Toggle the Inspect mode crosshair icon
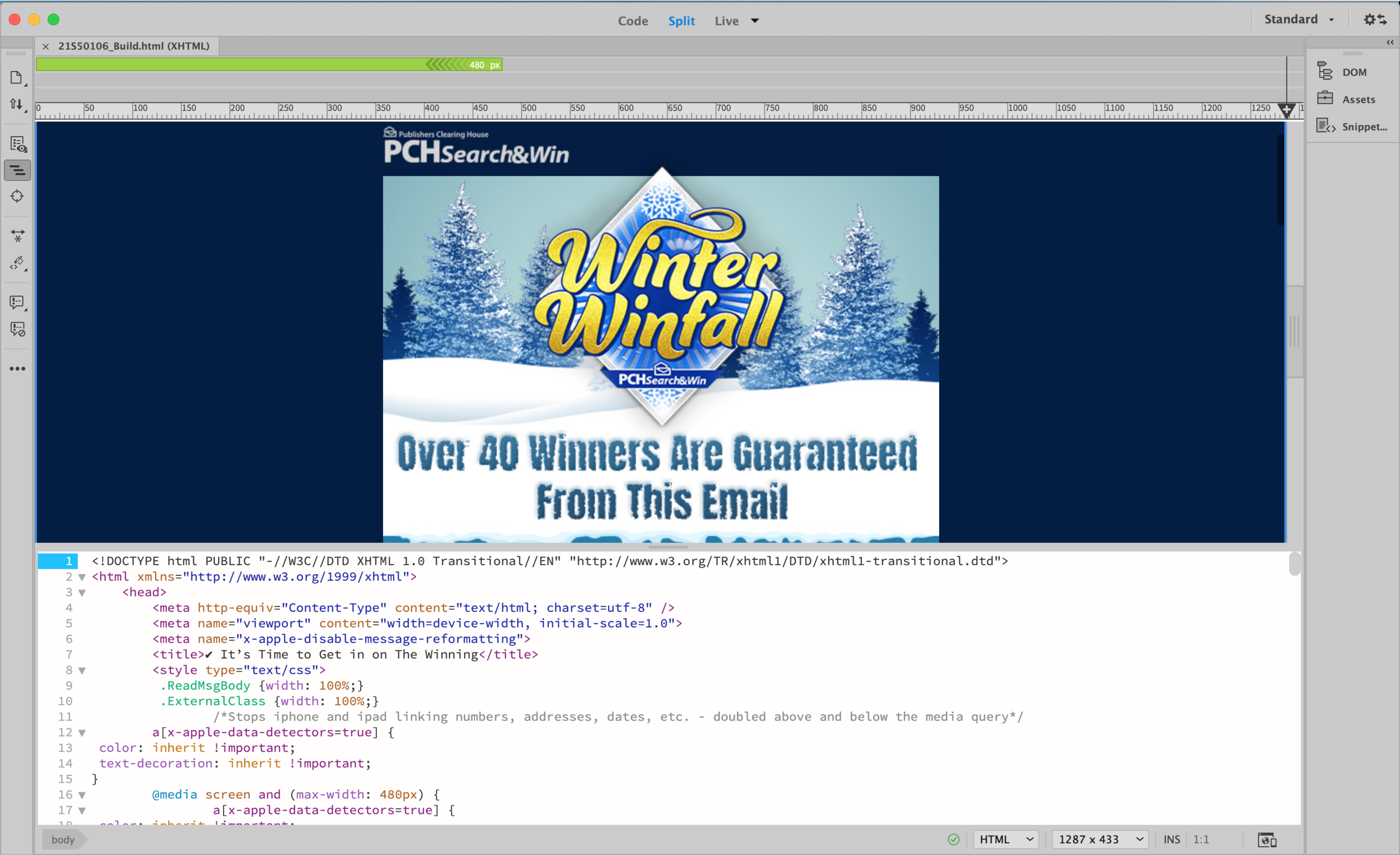The height and width of the screenshot is (855, 1400). [17, 196]
